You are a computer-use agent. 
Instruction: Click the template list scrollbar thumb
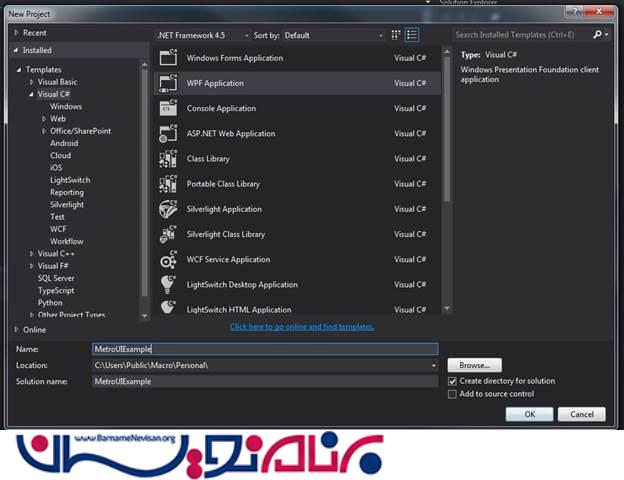coord(447,129)
